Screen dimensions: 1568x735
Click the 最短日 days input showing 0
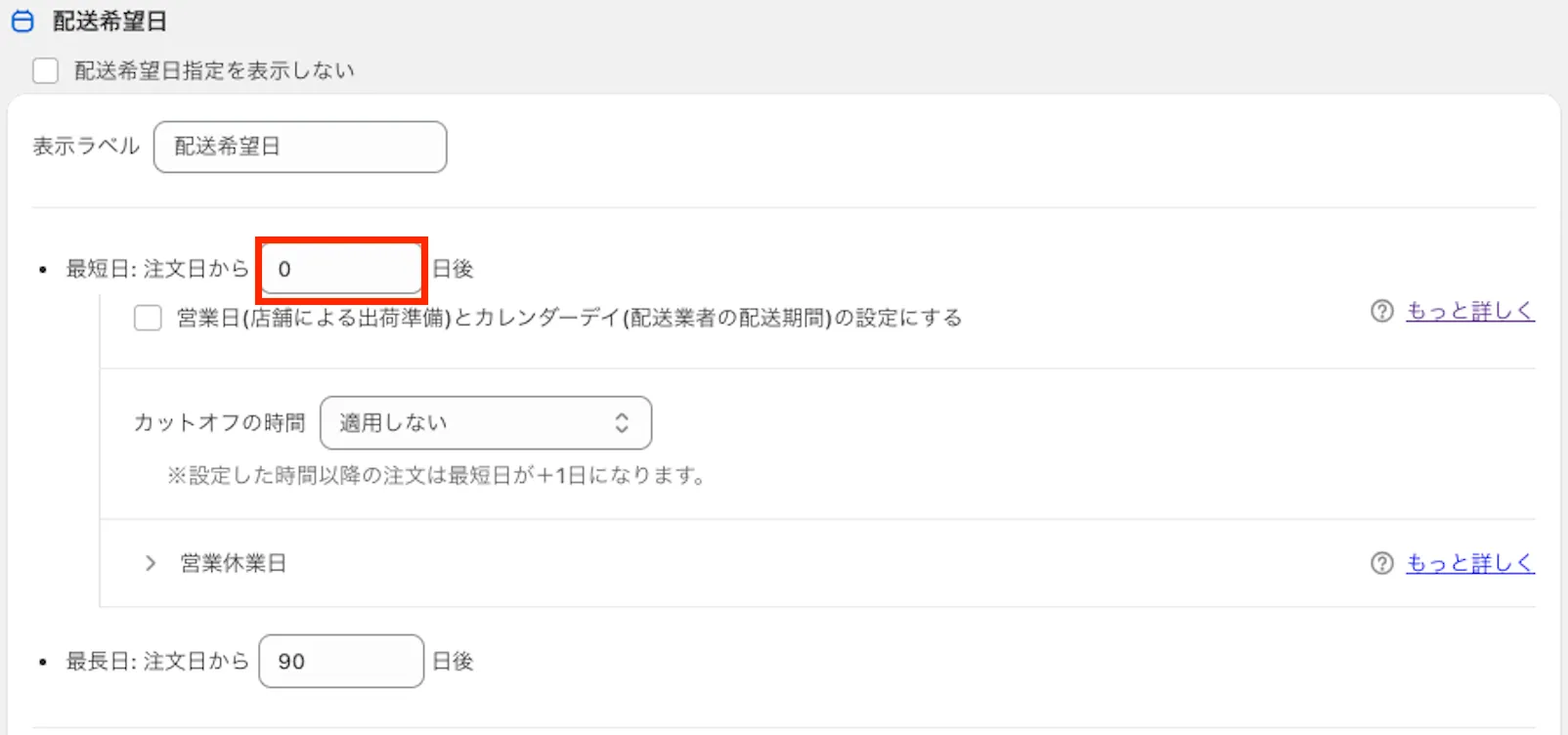tap(341, 269)
